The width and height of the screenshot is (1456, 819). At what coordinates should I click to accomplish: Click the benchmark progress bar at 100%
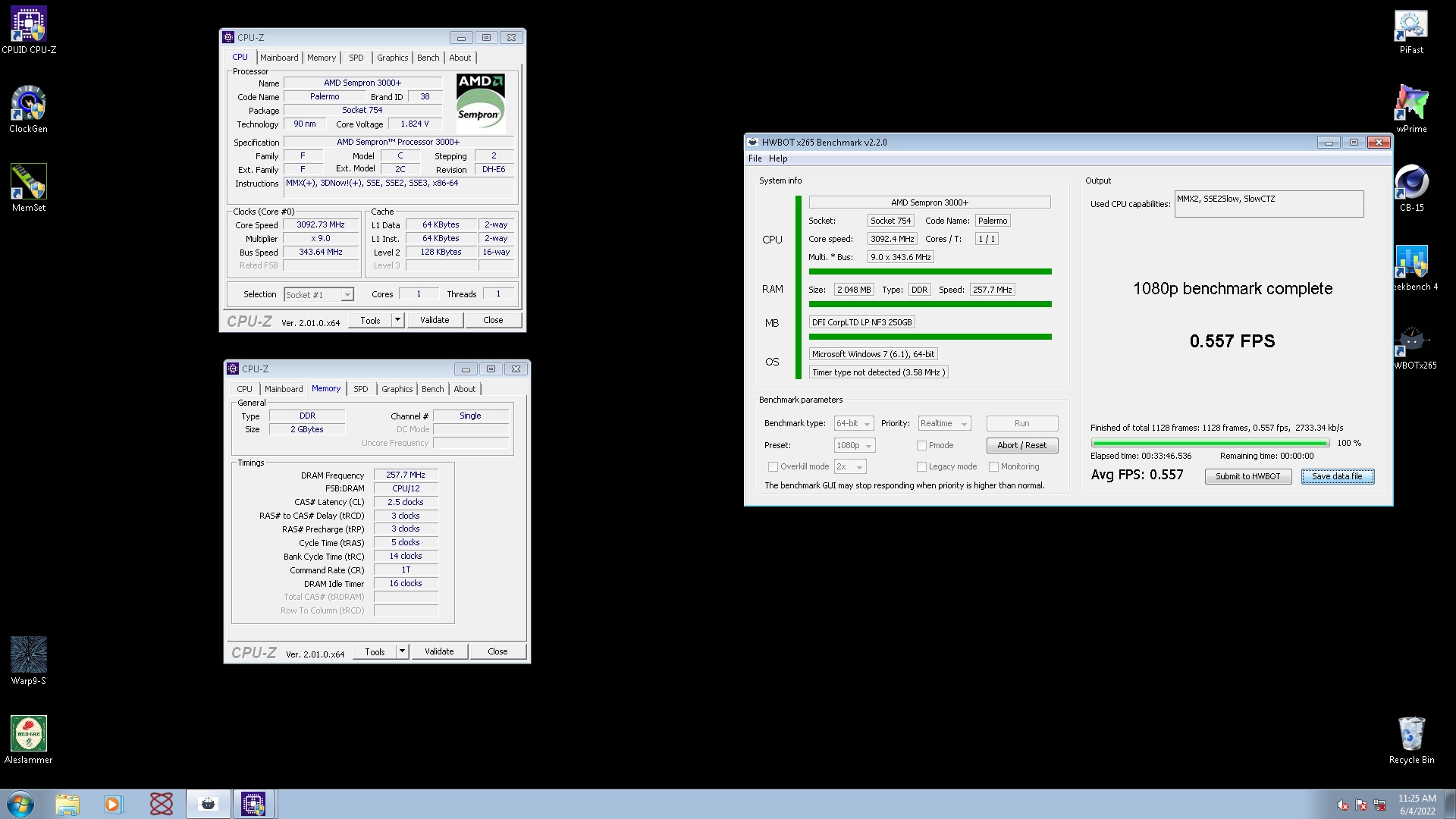(x=1210, y=443)
